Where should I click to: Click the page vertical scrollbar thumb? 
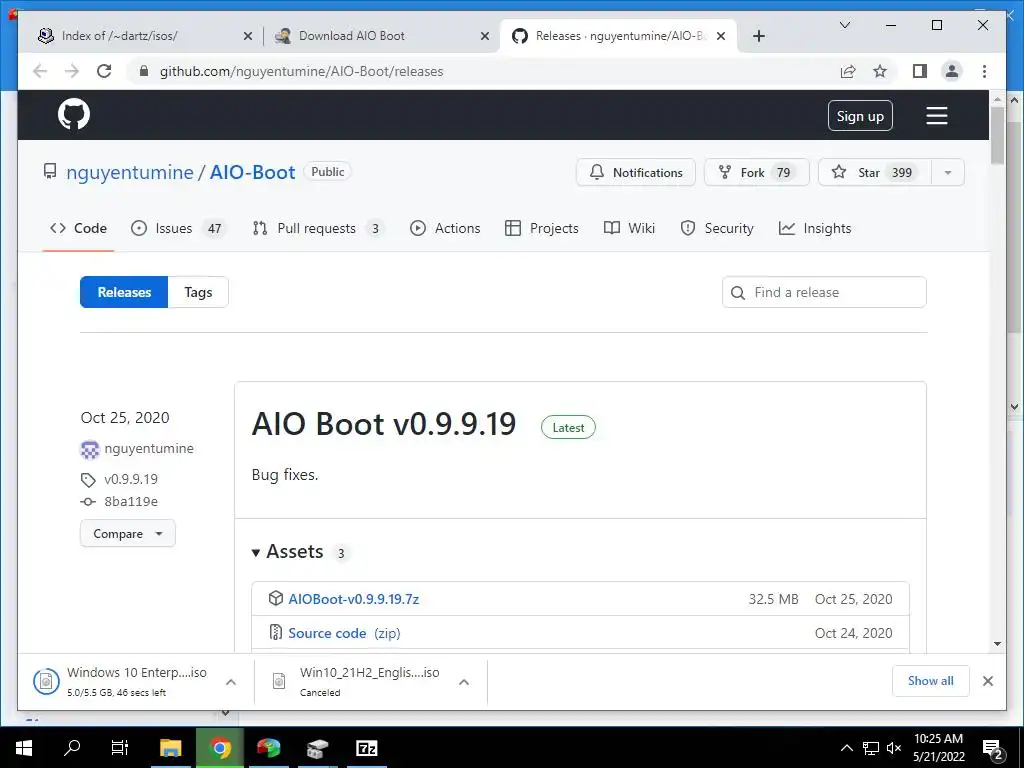coord(997,135)
